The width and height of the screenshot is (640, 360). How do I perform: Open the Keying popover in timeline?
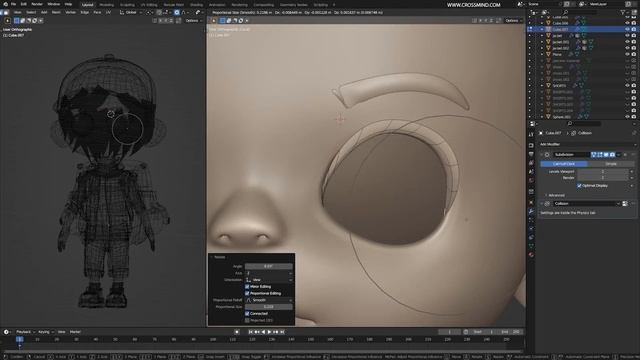tap(45, 332)
